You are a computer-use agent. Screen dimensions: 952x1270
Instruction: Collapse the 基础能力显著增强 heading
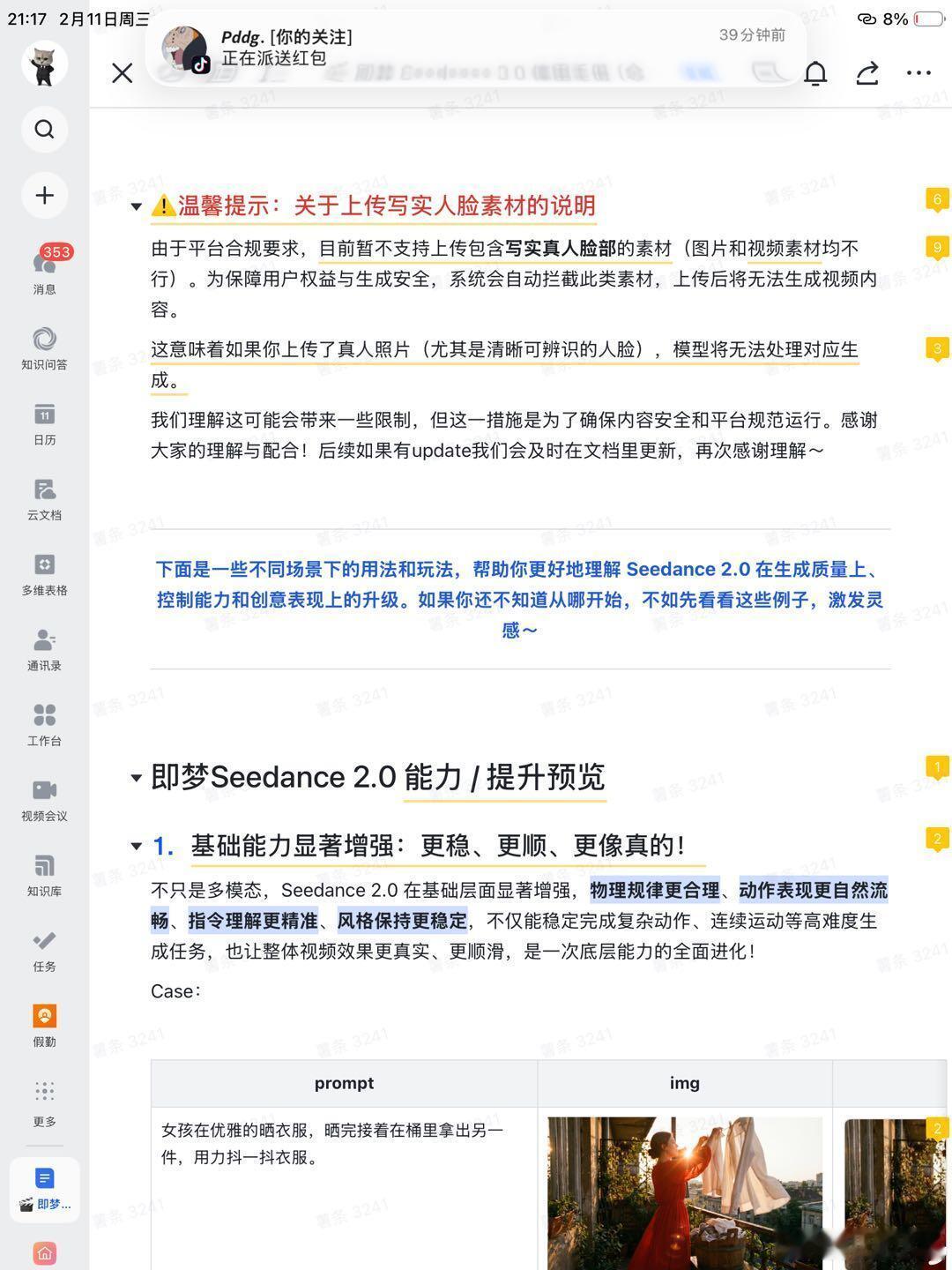(136, 847)
